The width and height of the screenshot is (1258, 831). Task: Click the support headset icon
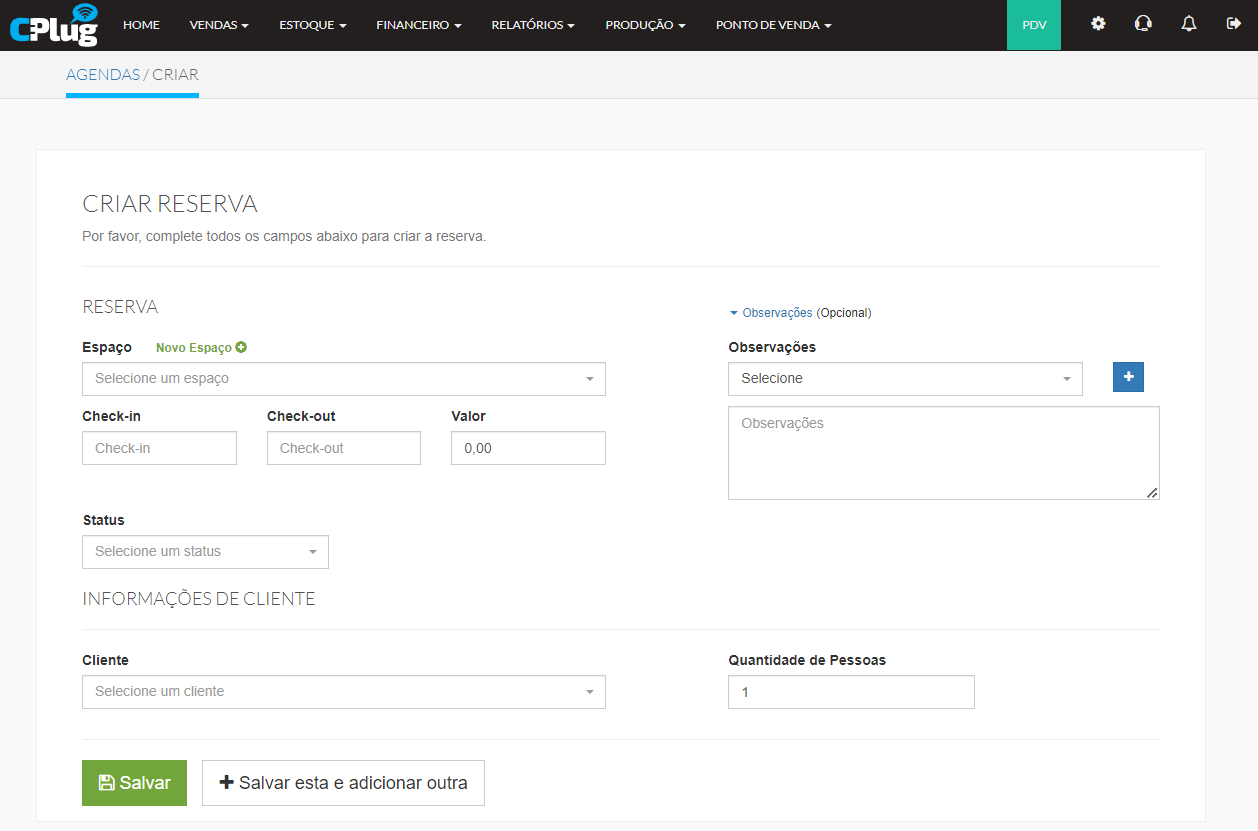[x=1143, y=24]
